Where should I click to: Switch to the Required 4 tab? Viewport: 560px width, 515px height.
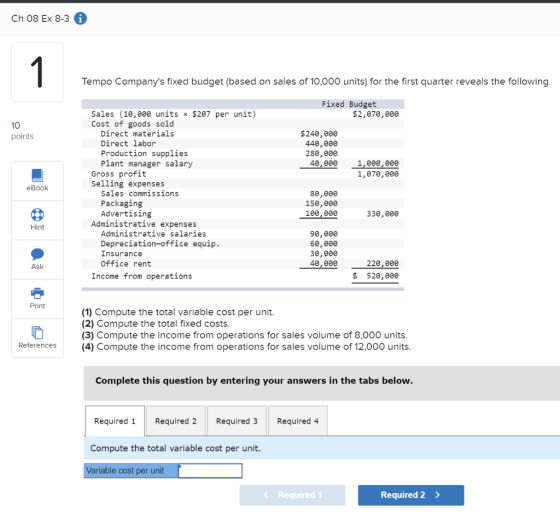click(x=298, y=421)
